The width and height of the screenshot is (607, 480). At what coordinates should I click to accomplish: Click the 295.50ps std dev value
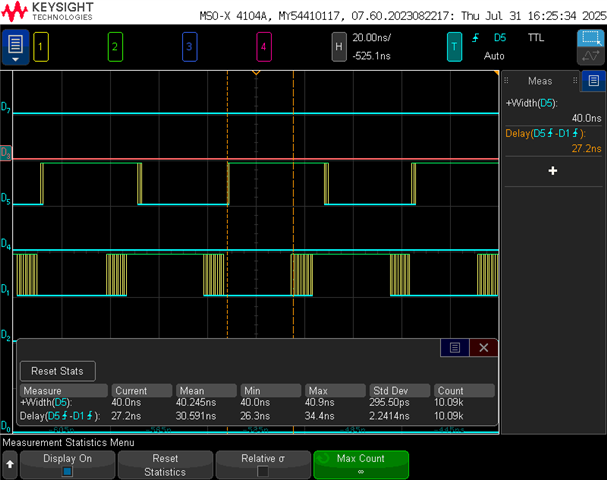pos(389,403)
